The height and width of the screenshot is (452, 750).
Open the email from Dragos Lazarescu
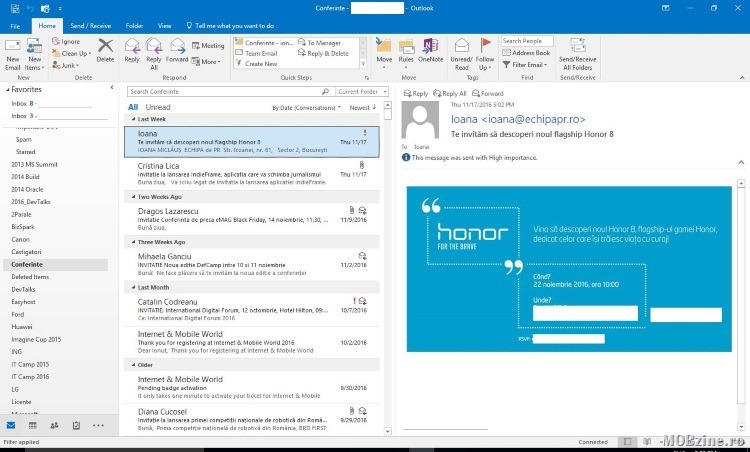coord(252,219)
